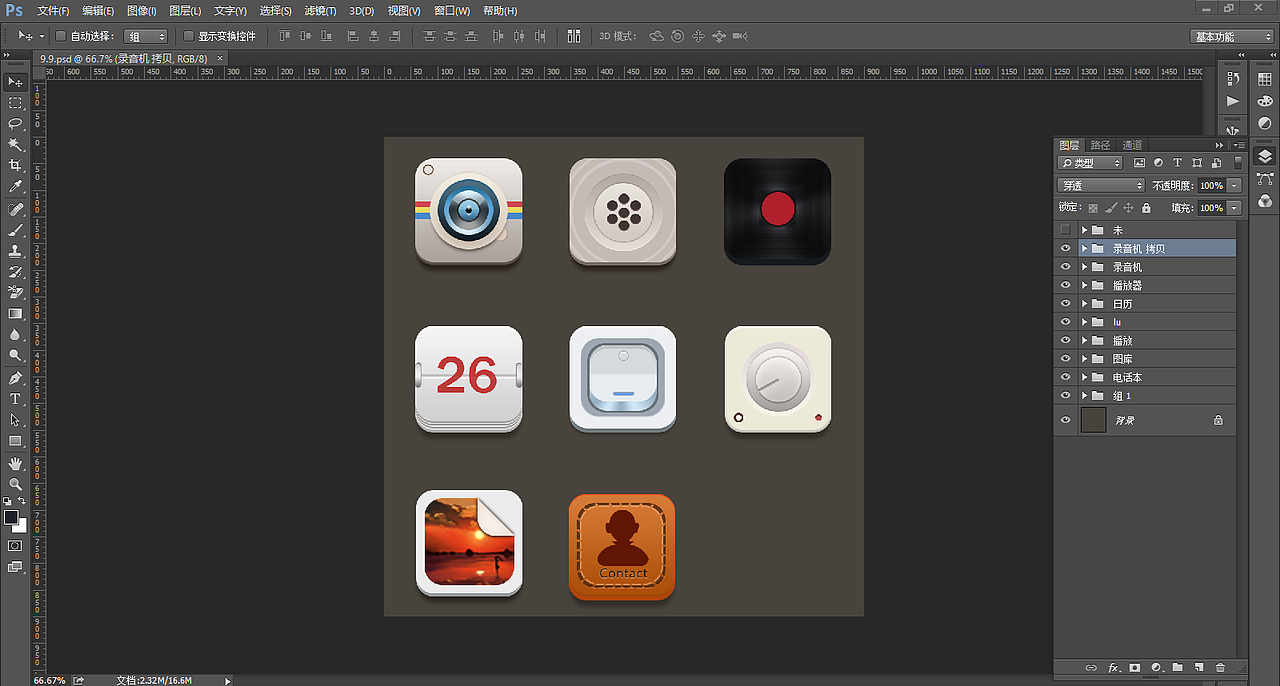Open the 窗口(W) menu
1280x686 pixels.
pos(452,11)
